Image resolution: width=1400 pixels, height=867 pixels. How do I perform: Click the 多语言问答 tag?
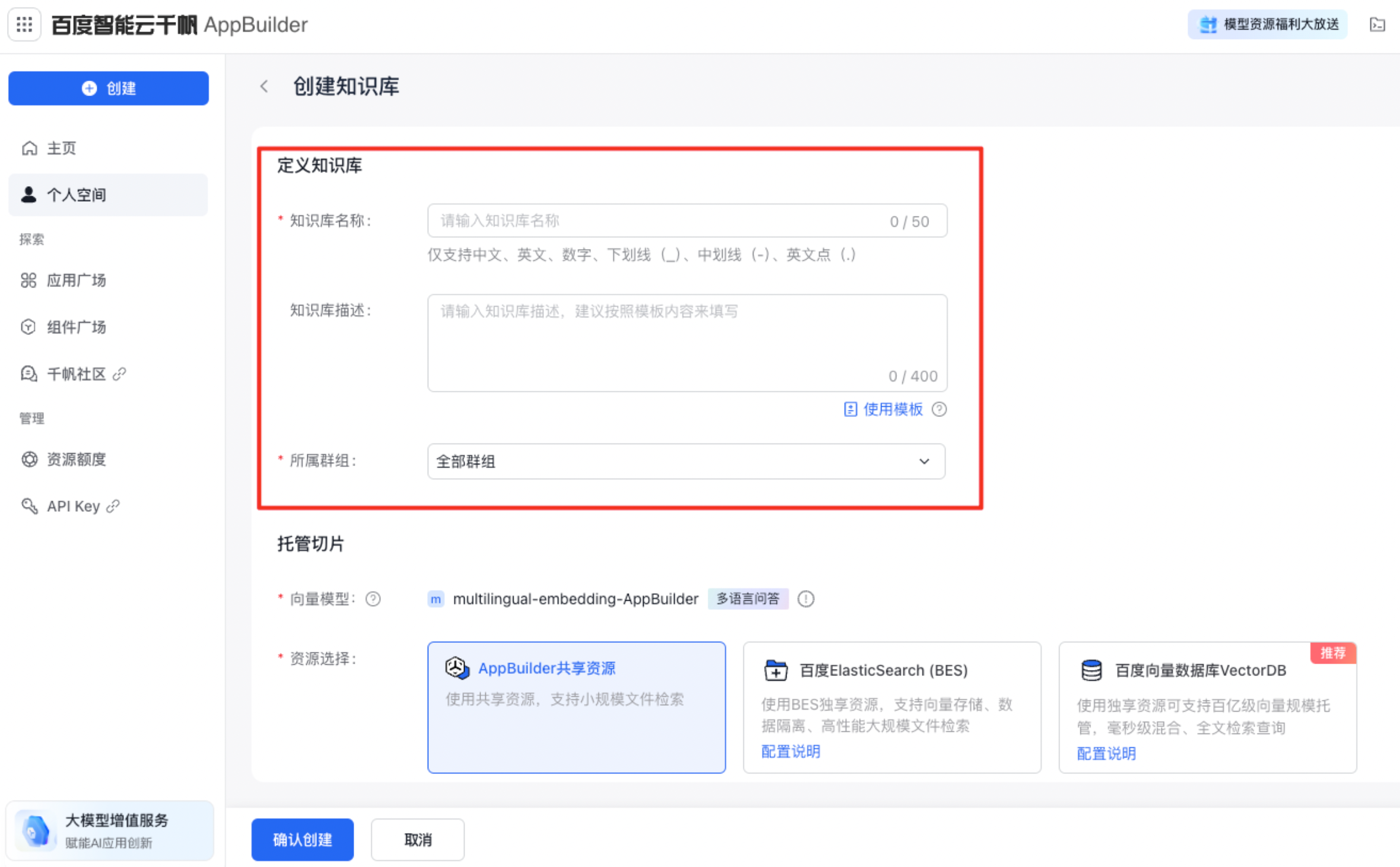pyautogui.click(x=748, y=599)
